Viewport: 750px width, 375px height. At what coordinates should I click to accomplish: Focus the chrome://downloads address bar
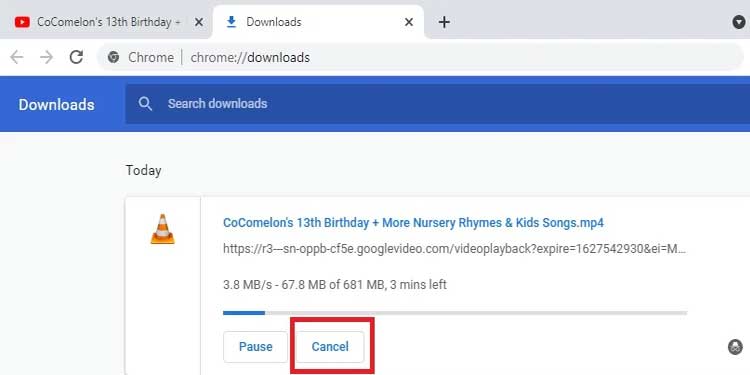tap(420, 57)
